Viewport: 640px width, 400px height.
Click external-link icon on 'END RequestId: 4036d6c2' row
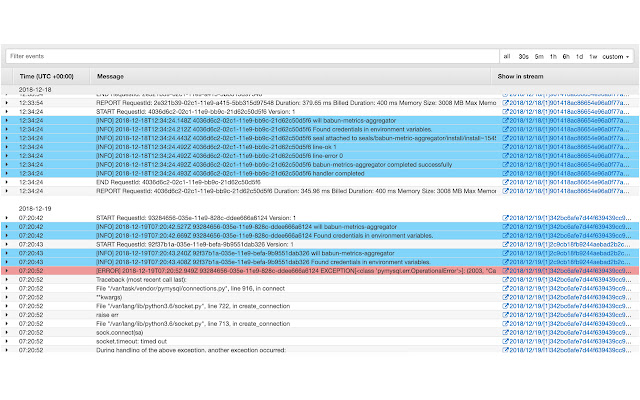click(x=505, y=182)
